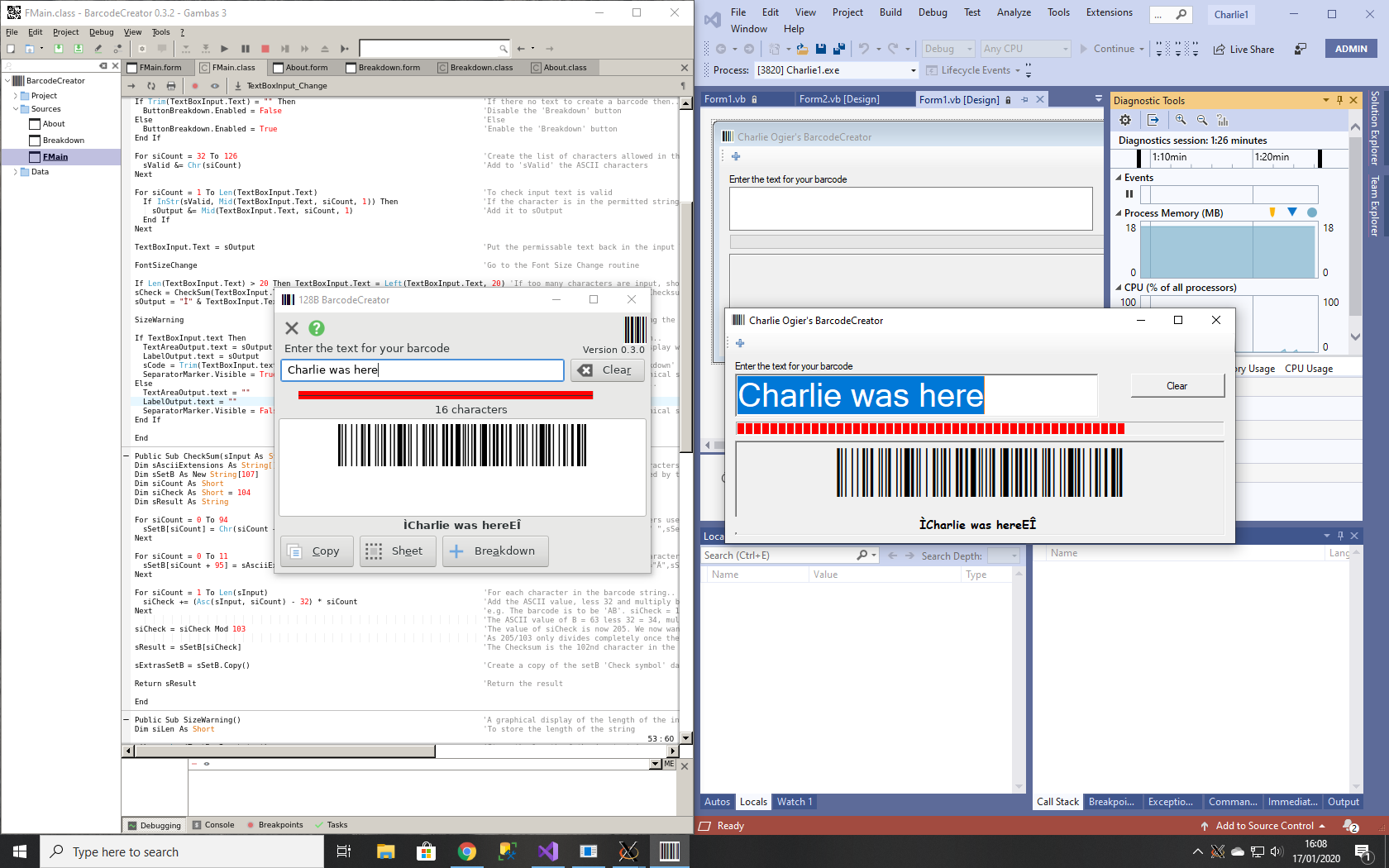
Task: Click Clear in Charlie Ogier's BarcodeCreator window
Action: coord(1177,386)
